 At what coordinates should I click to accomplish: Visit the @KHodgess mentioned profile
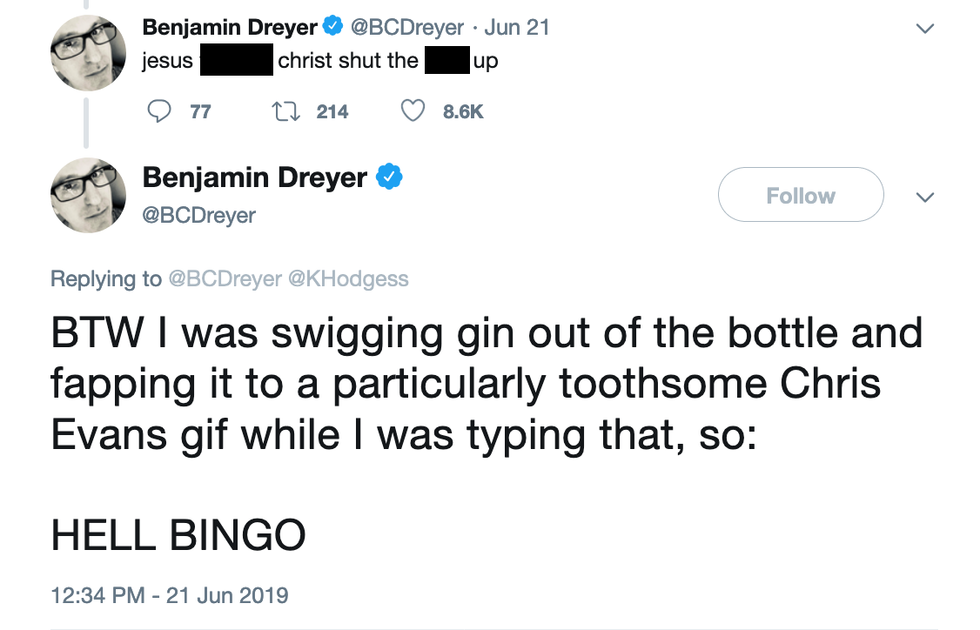pos(348,279)
